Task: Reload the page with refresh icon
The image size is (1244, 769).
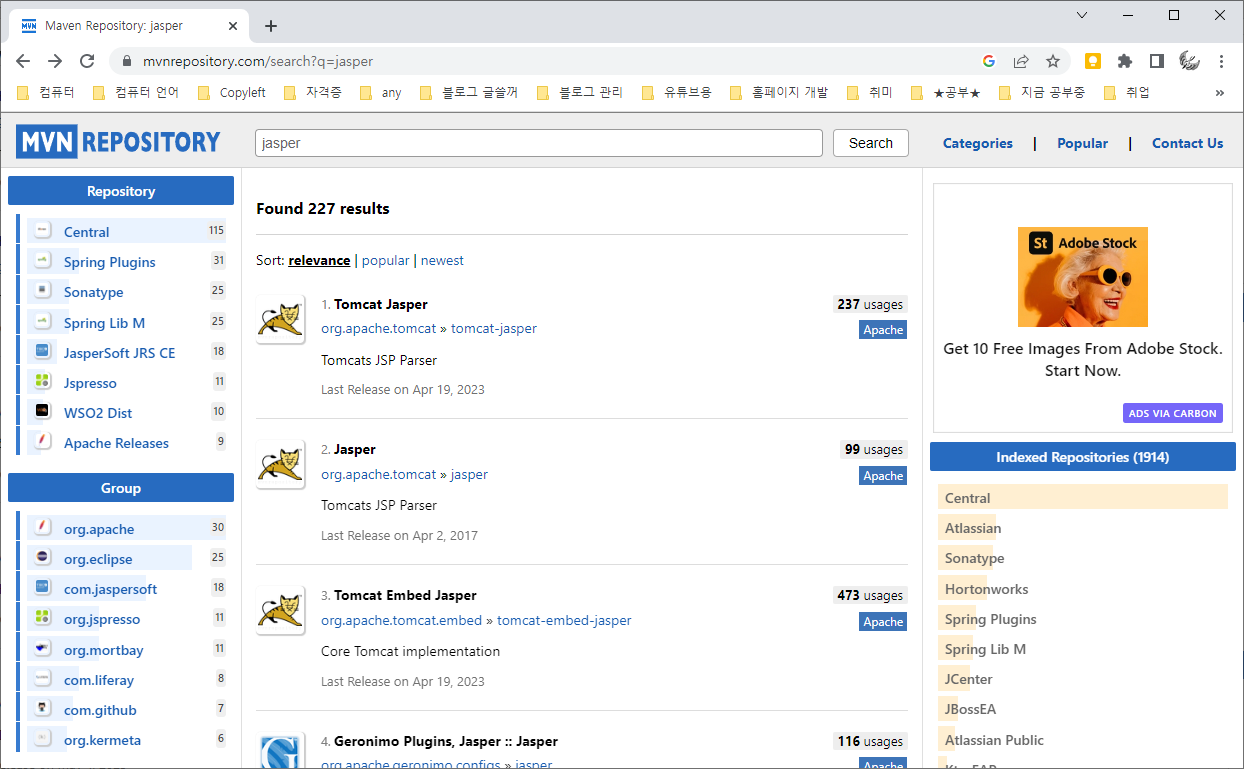Action: pyautogui.click(x=87, y=61)
